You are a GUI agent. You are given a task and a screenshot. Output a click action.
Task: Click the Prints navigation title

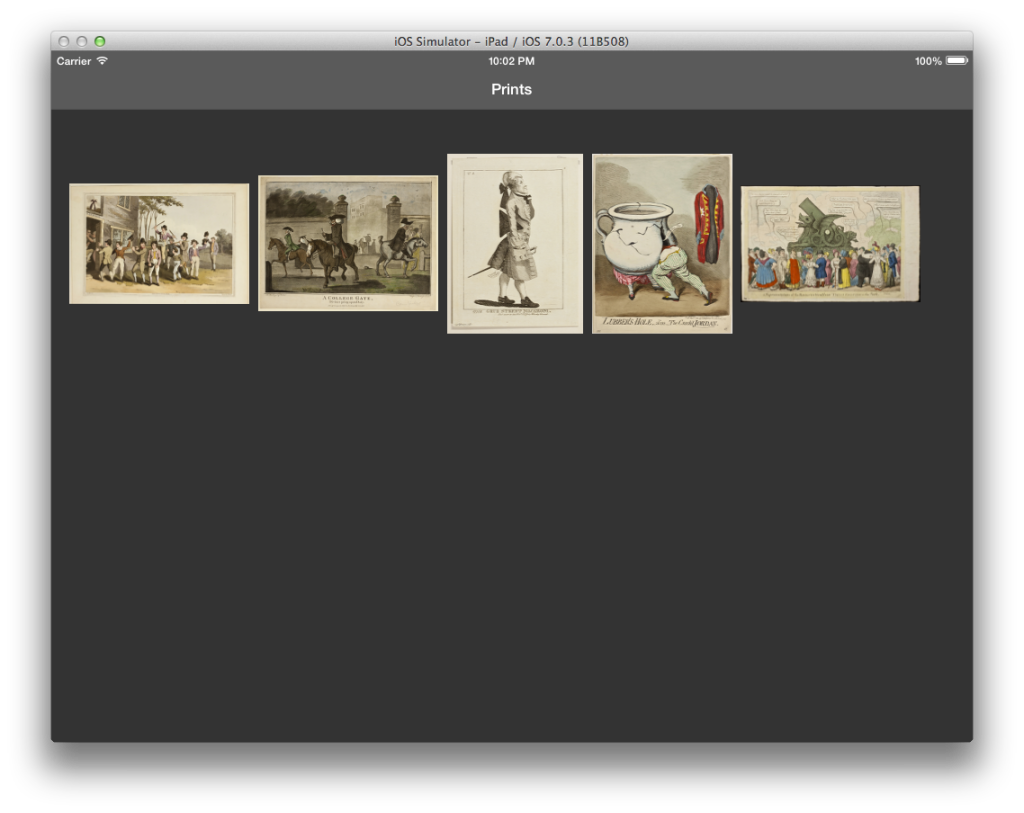tap(511, 89)
